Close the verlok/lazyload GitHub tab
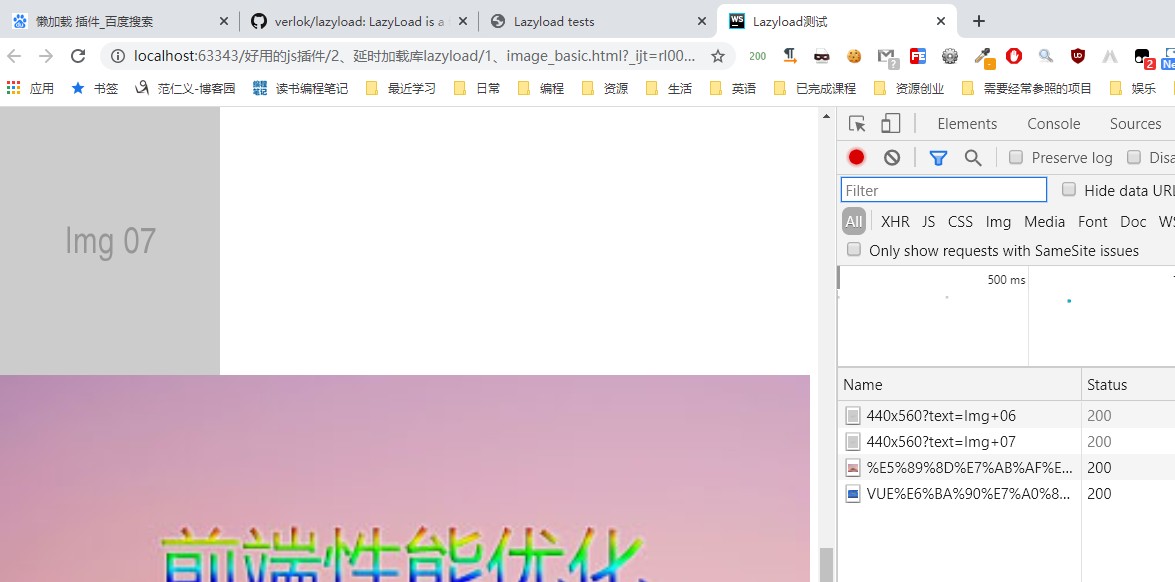 pyautogui.click(x=463, y=21)
